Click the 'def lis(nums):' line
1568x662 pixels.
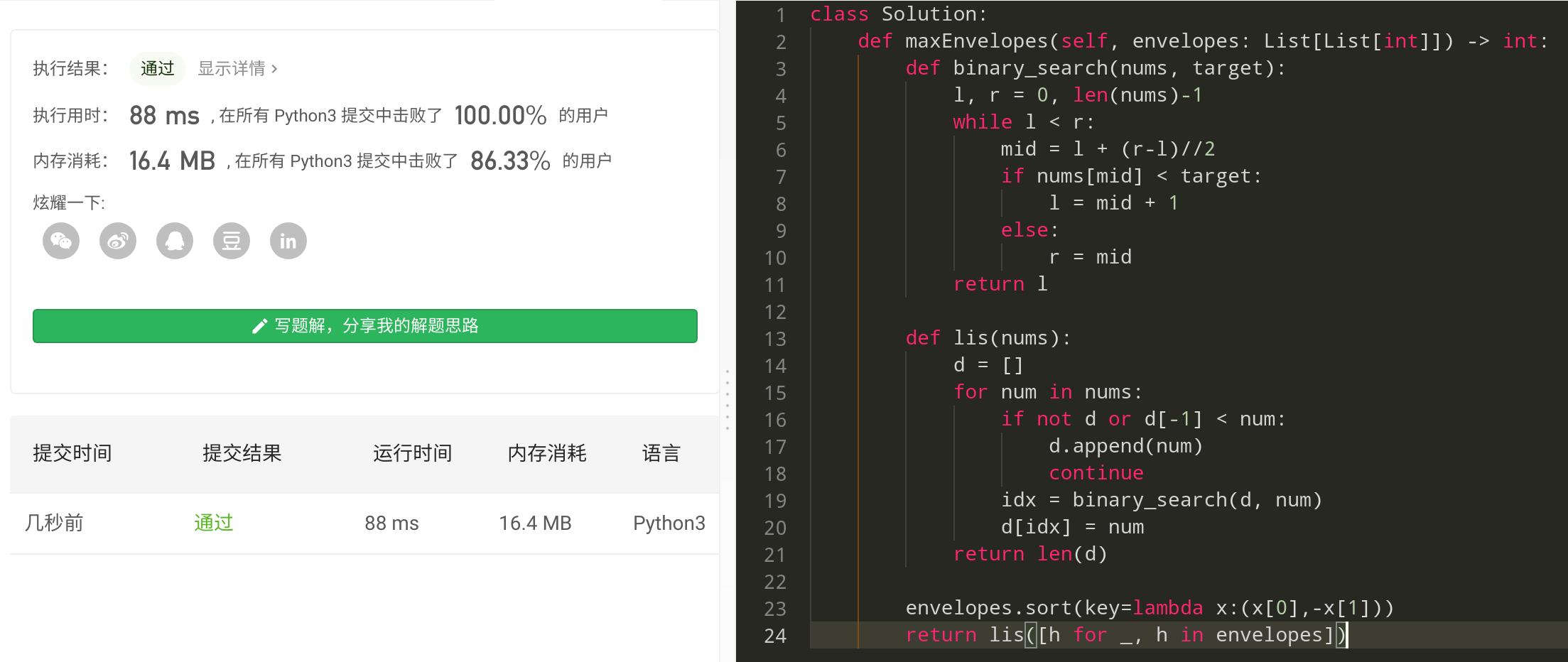tap(988, 337)
